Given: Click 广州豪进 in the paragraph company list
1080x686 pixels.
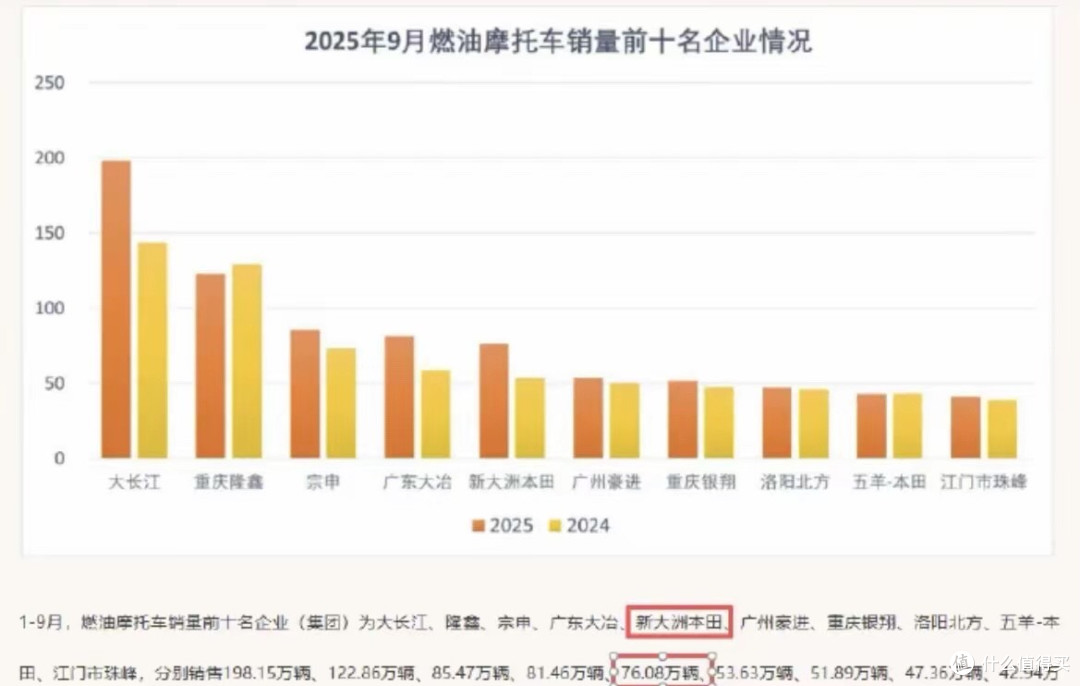Looking at the screenshot, I should (x=776, y=623).
